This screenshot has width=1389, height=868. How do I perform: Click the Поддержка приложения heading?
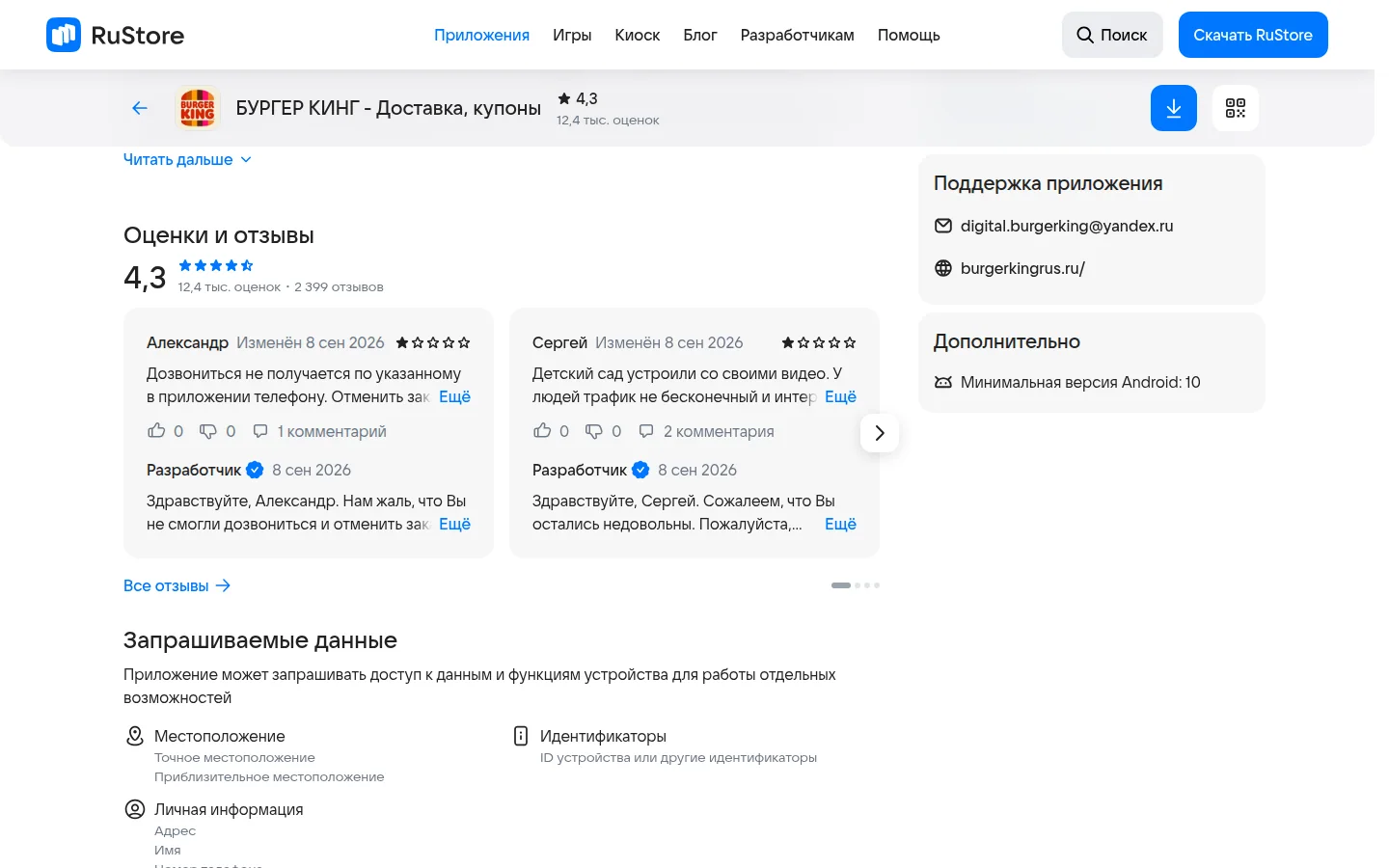1049,183
